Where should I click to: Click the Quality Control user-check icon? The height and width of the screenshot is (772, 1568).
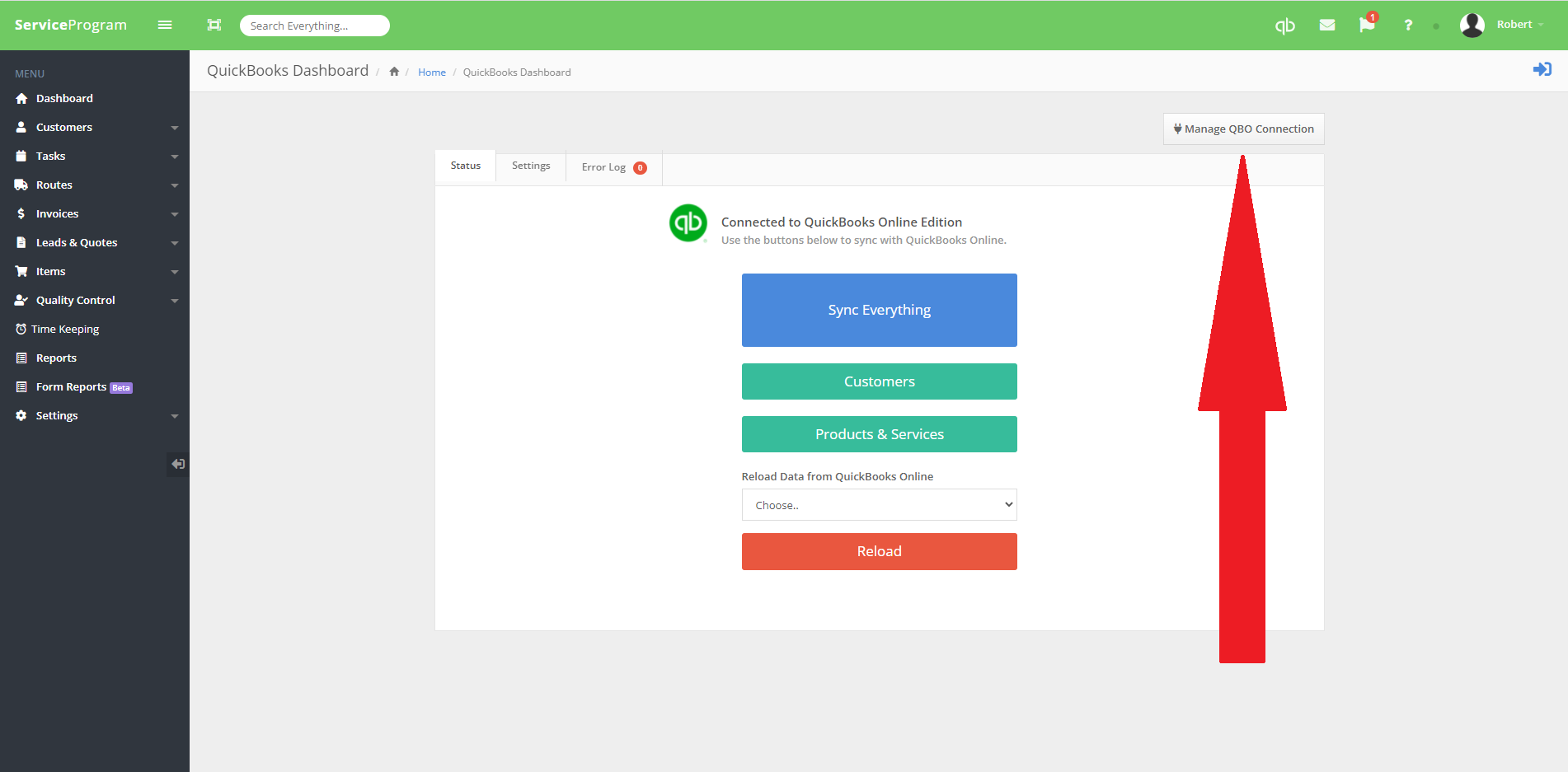coord(21,300)
